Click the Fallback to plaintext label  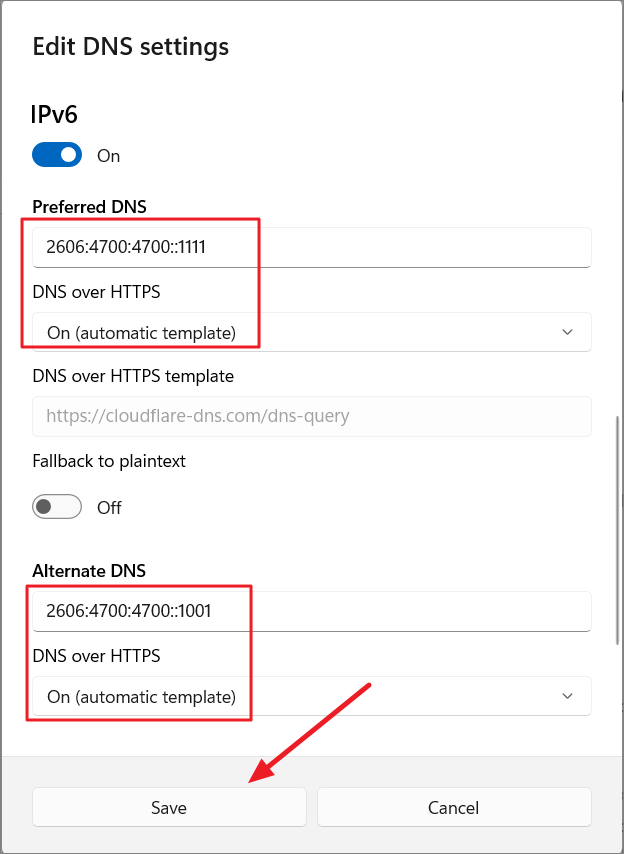pyautogui.click(x=109, y=461)
